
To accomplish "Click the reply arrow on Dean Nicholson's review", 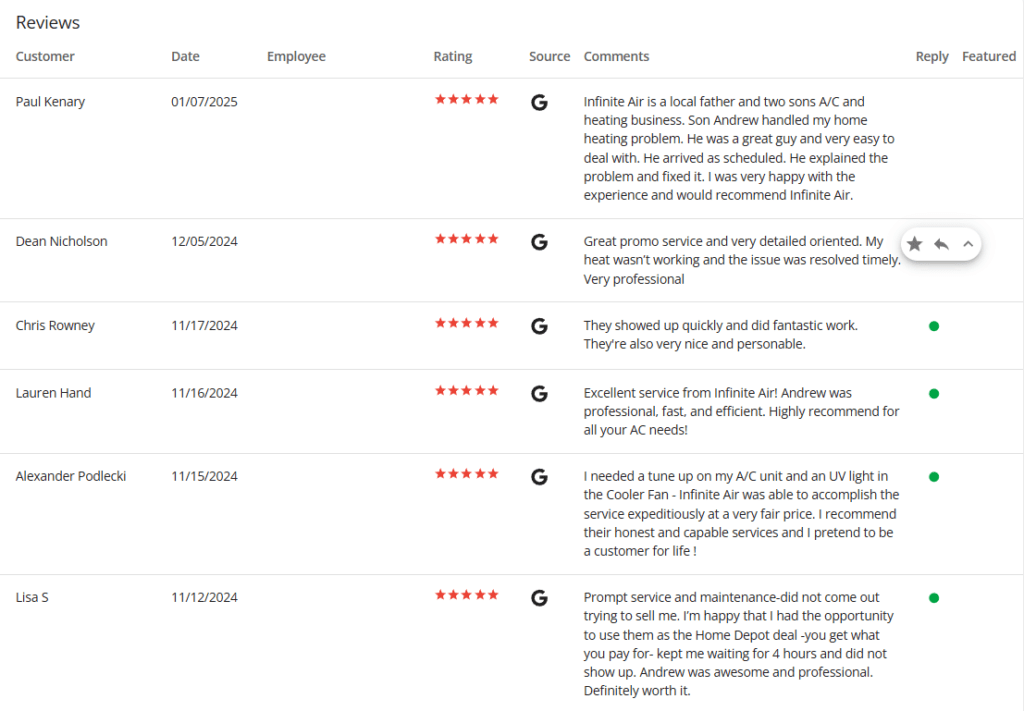I will 941,244.
